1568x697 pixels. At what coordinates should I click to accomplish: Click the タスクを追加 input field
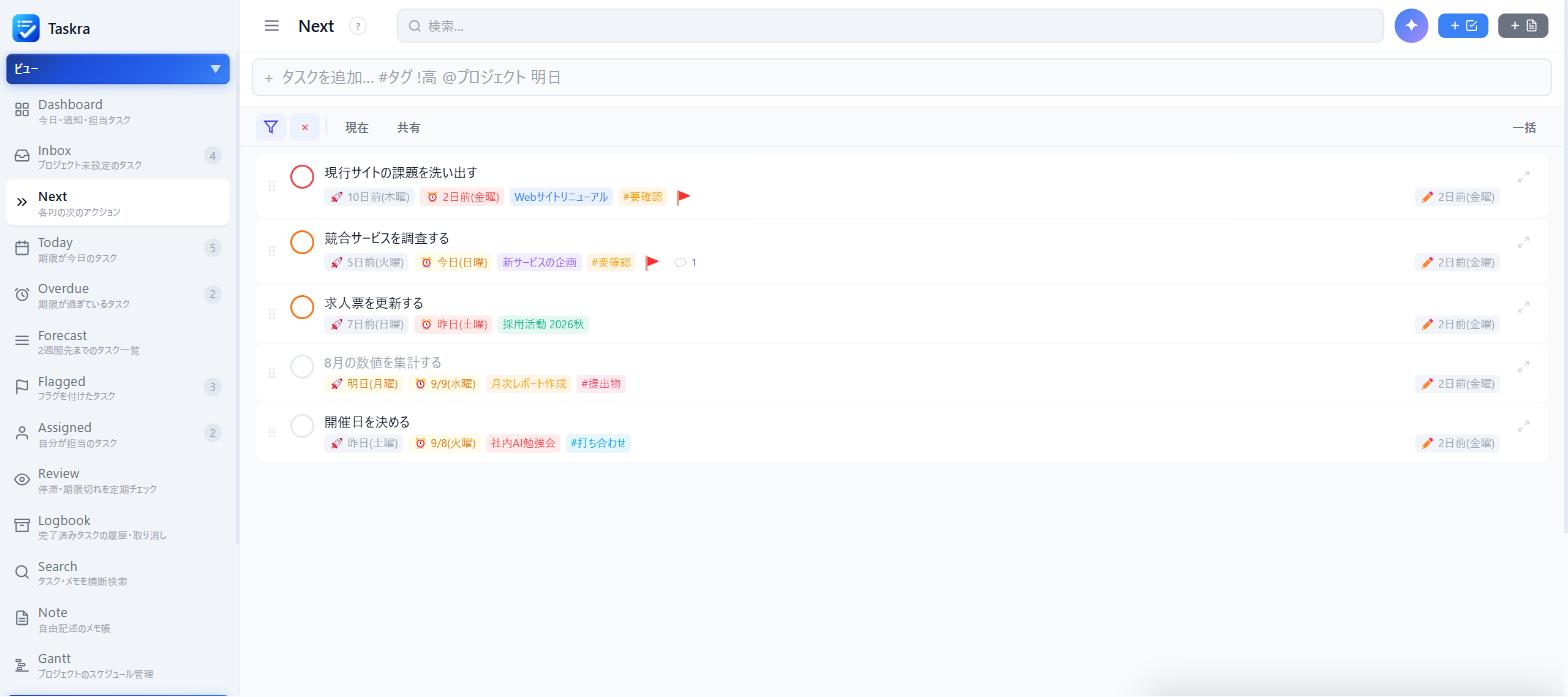coord(901,77)
